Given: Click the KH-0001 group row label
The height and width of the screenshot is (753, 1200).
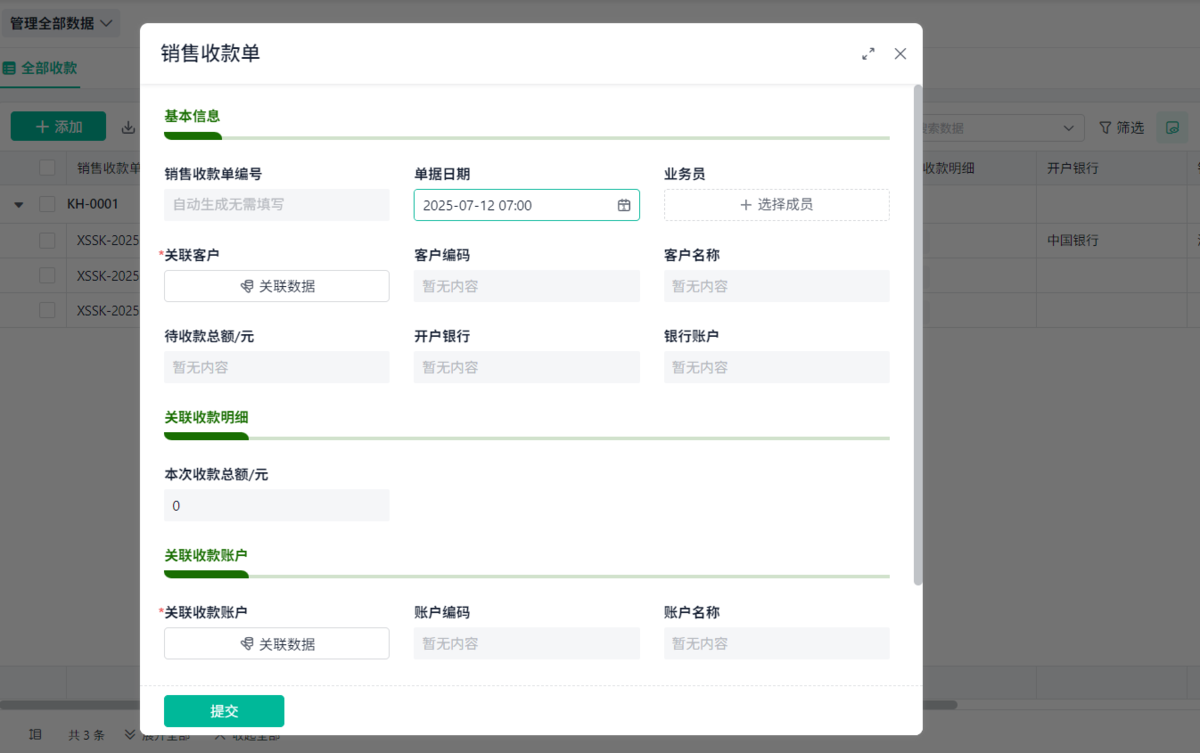Looking at the screenshot, I should tap(93, 204).
